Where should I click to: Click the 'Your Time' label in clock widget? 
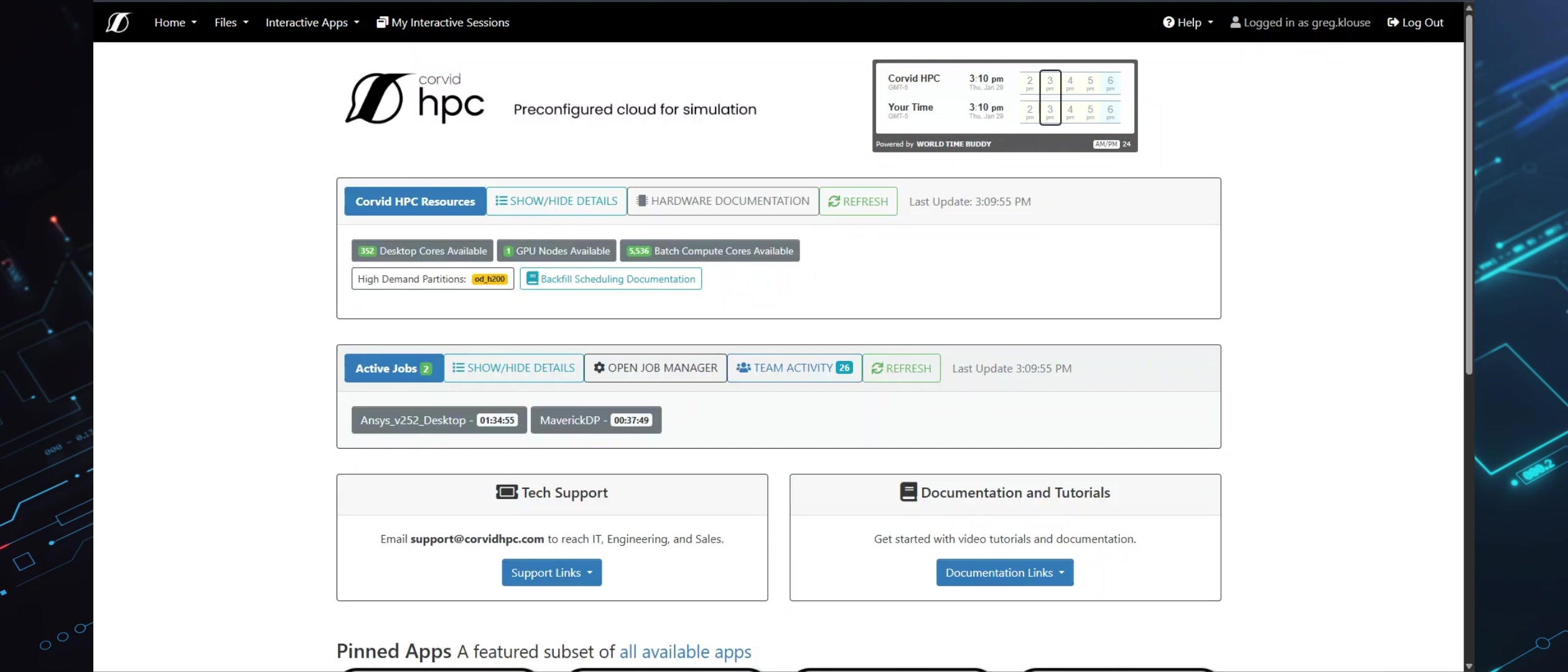pyautogui.click(x=911, y=107)
